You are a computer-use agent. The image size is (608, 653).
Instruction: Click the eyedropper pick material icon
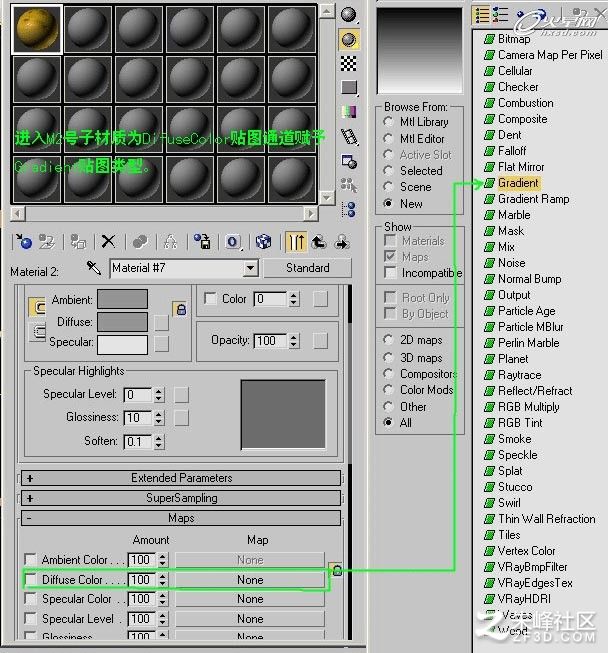pyautogui.click(x=94, y=268)
